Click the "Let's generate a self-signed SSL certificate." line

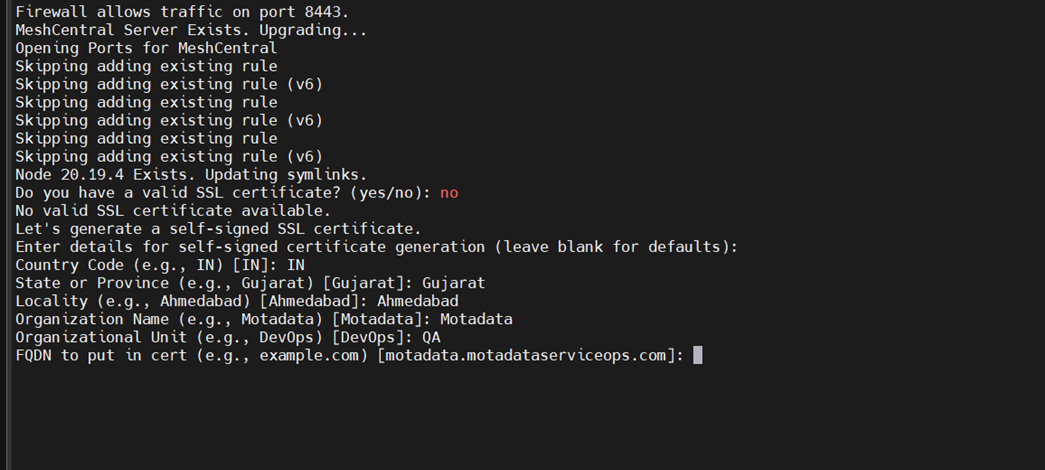tap(218, 229)
